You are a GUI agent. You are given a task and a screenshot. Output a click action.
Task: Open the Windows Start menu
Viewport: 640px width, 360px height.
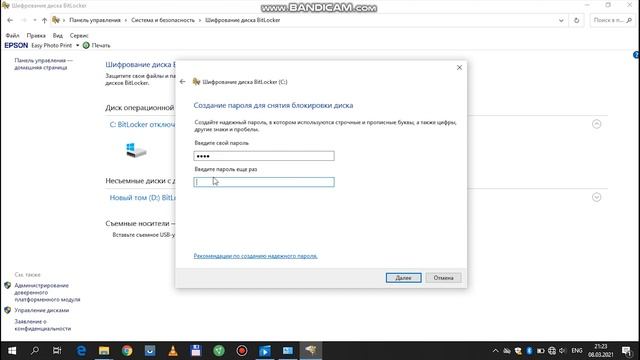click(12, 351)
